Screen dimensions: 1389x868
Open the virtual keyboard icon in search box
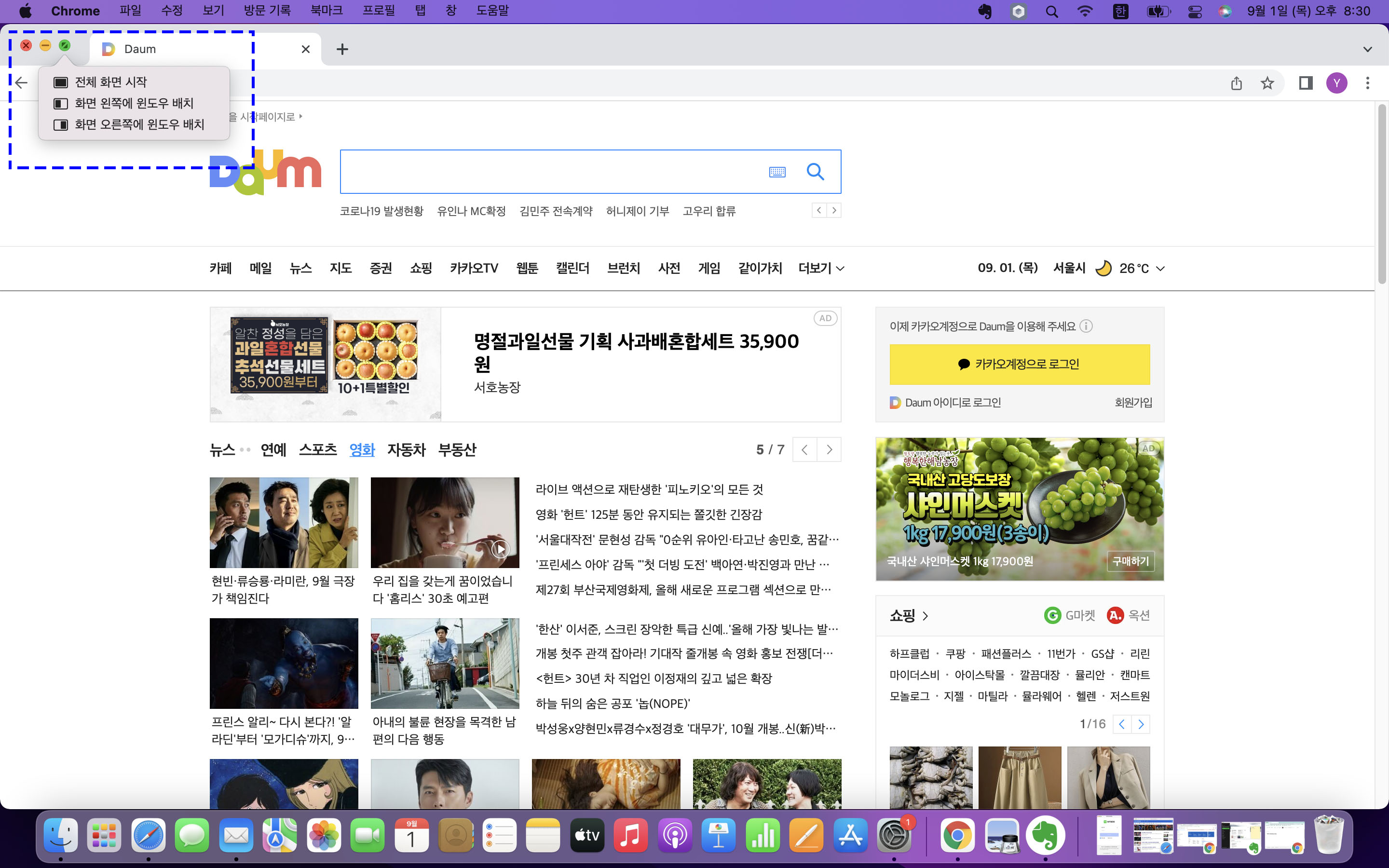(777, 172)
